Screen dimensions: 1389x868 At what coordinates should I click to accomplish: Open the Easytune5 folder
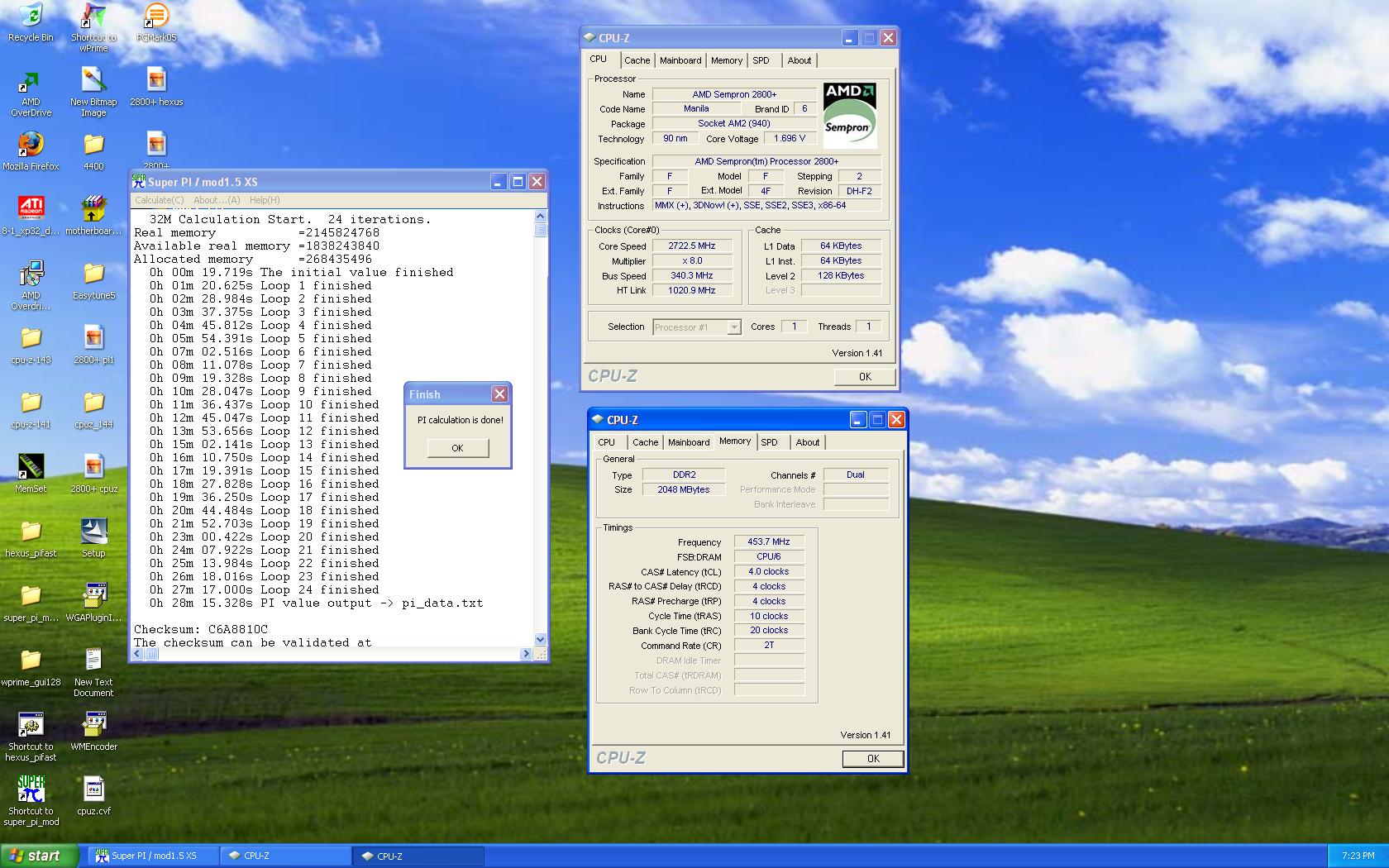93,280
